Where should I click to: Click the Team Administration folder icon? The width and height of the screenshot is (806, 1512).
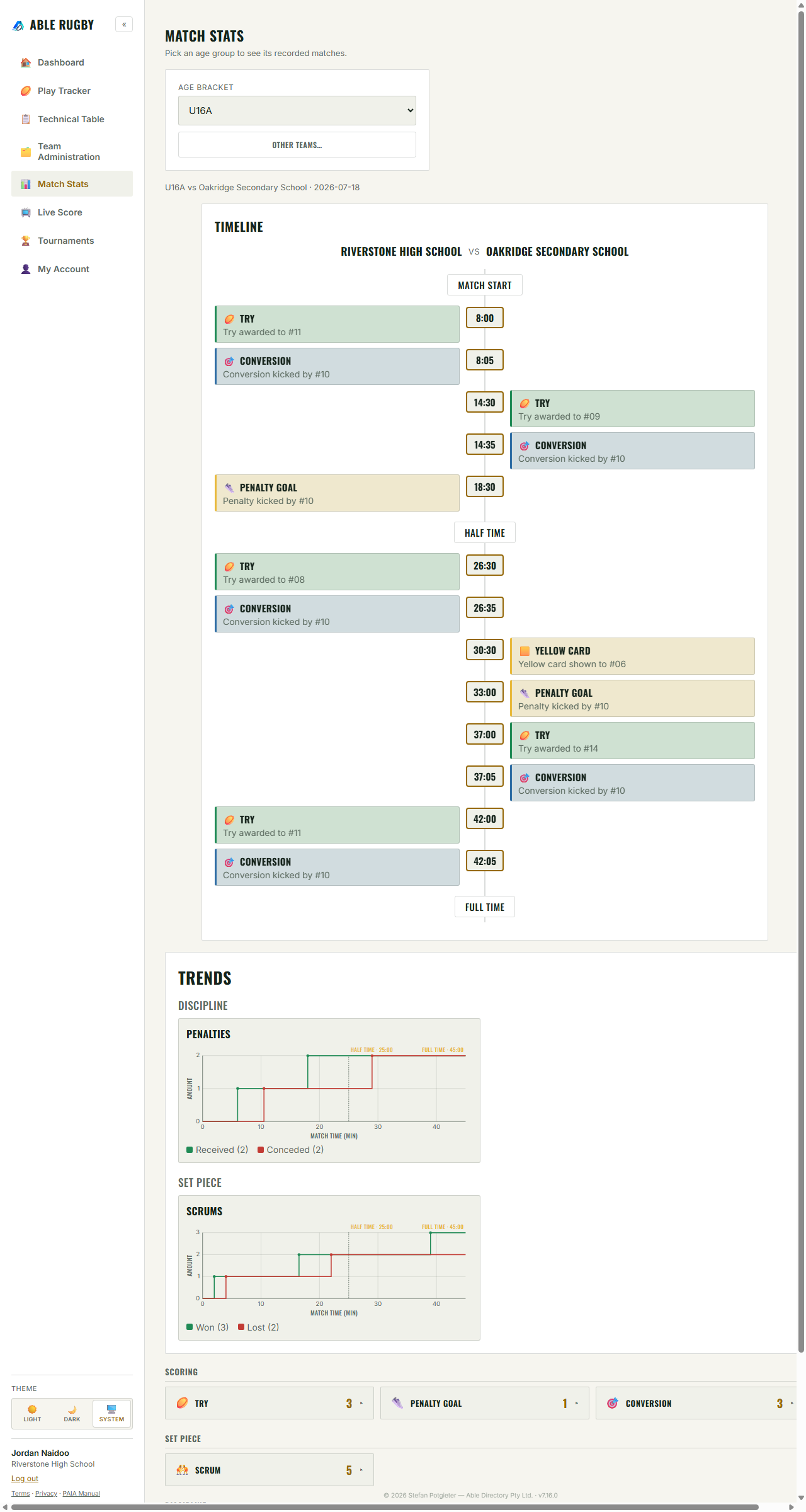tap(26, 152)
